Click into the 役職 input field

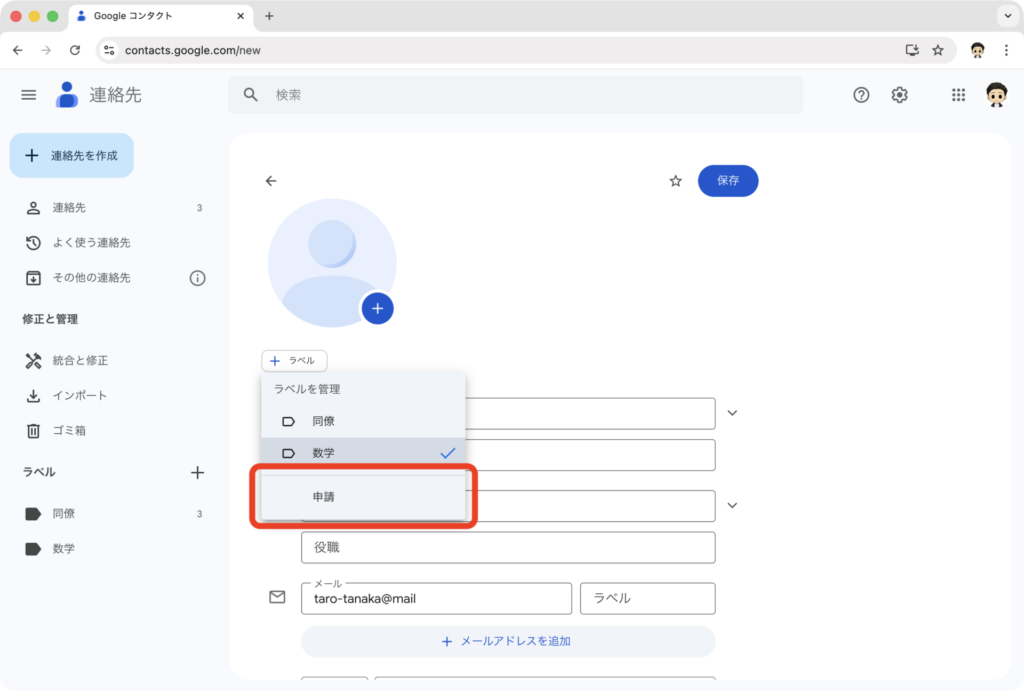[508, 548]
